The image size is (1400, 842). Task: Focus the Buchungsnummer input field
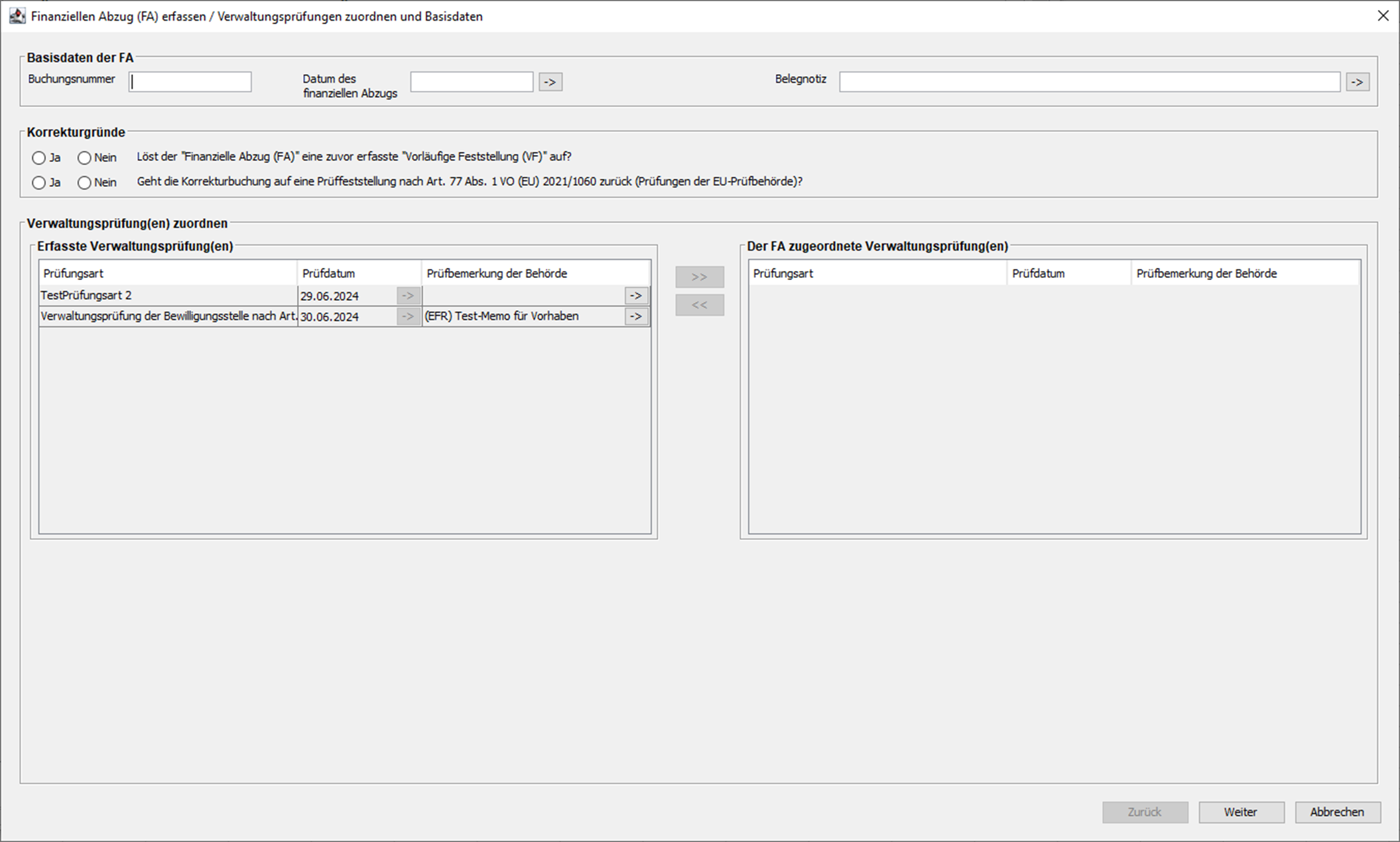pyautogui.click(x=190, y=82)
